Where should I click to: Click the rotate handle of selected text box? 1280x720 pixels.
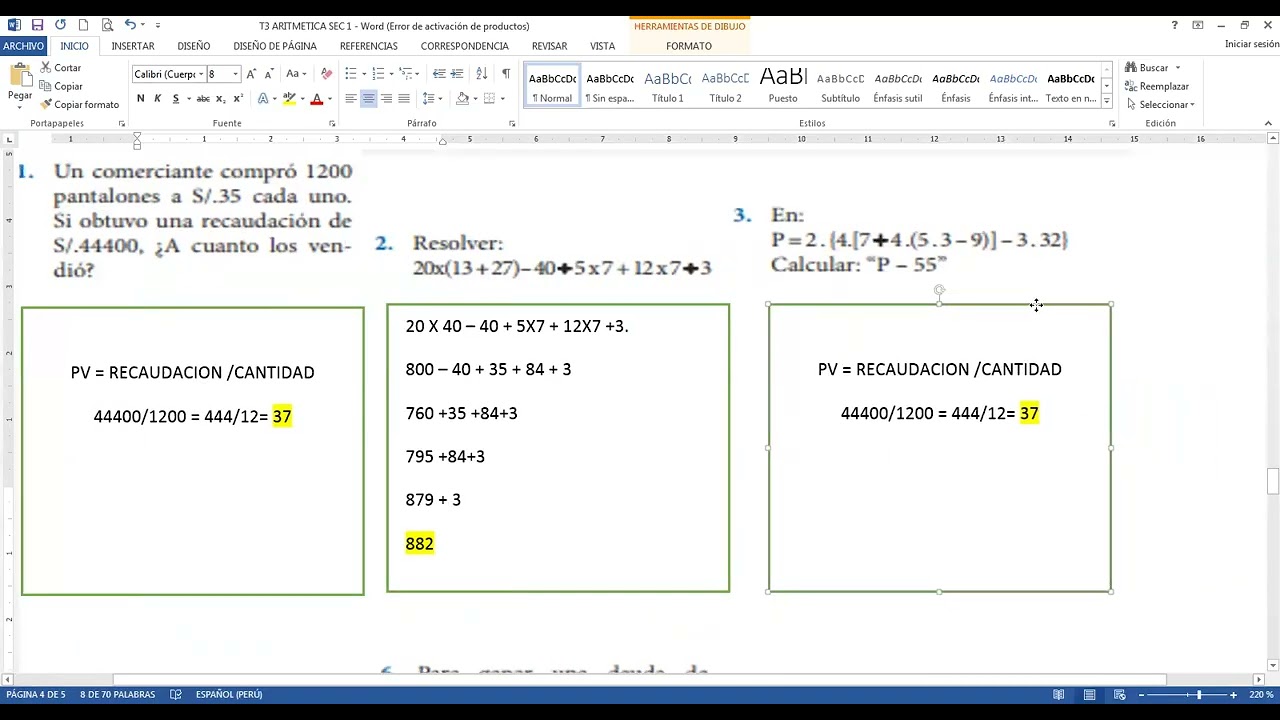pos(939,290)
